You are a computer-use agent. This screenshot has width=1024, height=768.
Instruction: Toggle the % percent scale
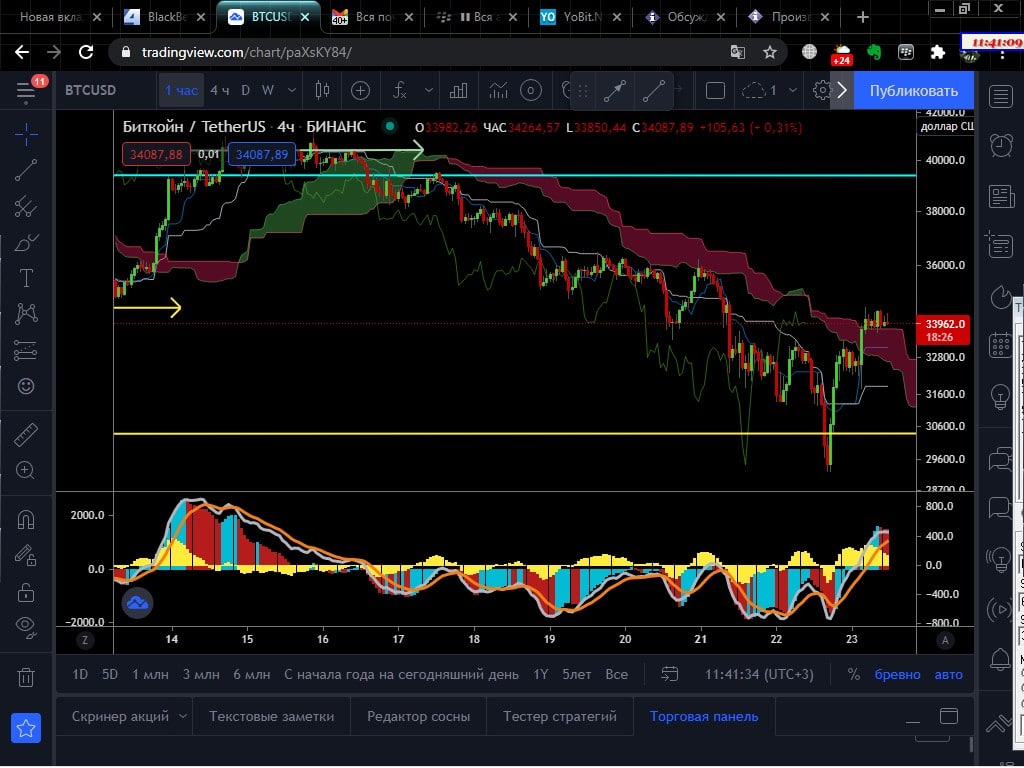pos(854,675)
